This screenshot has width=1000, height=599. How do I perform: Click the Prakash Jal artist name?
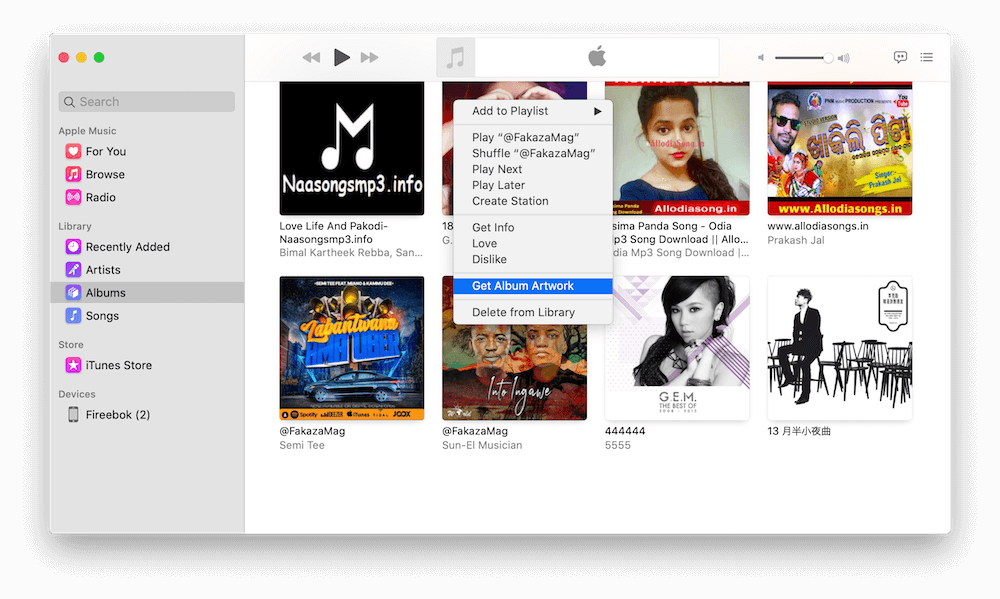coord(796,240)
